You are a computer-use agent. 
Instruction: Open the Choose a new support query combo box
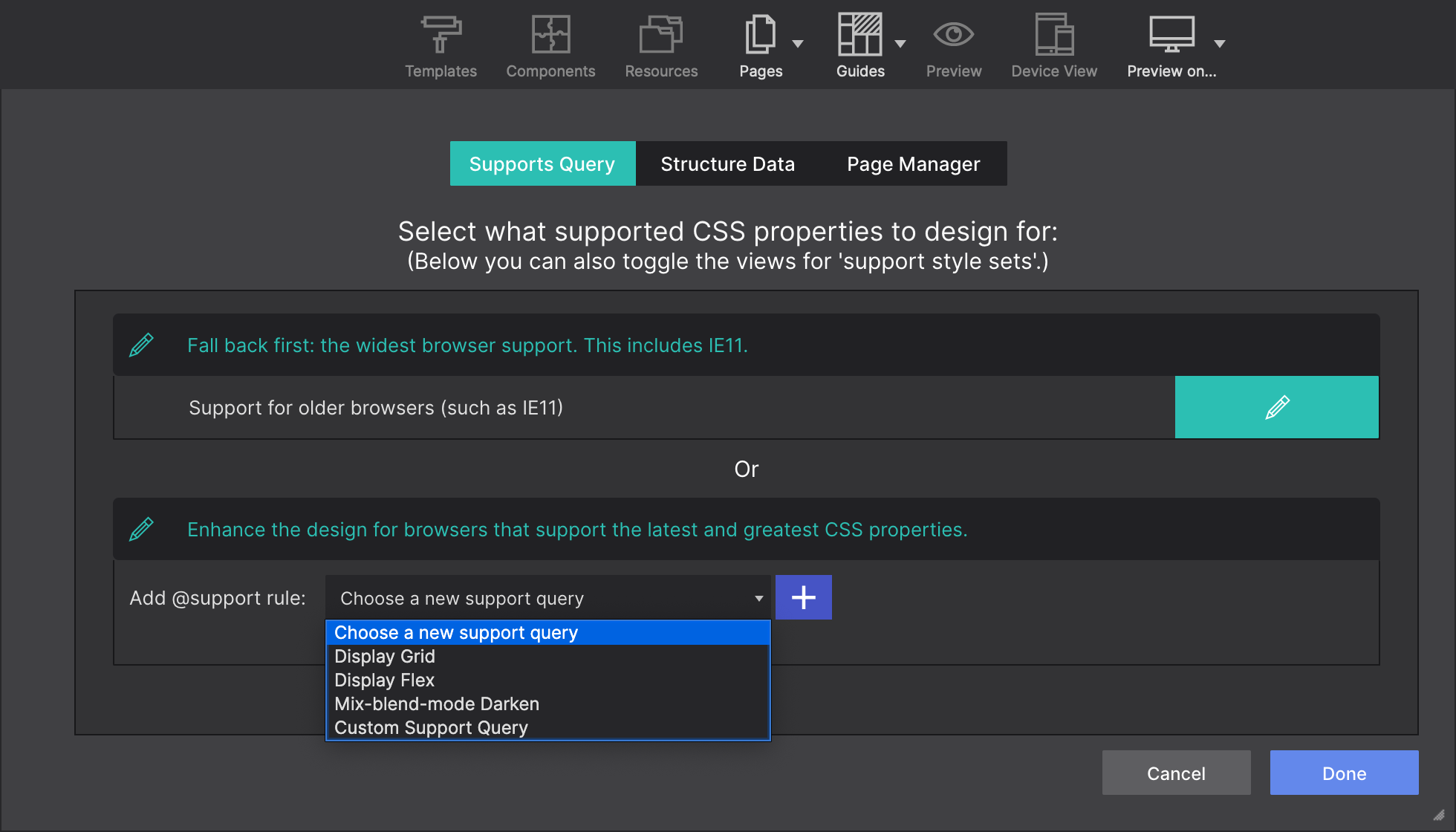[x=547, y=598]
